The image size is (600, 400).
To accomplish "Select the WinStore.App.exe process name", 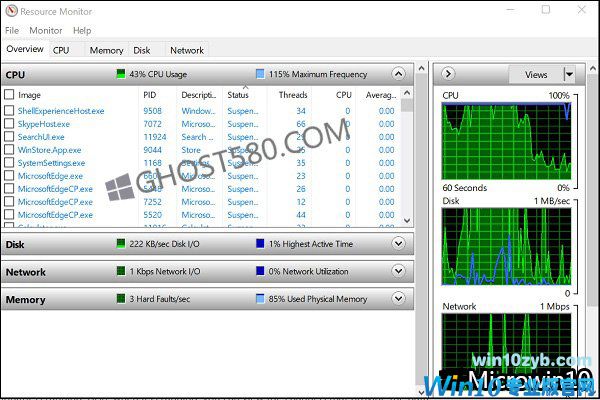I will (x=49, y=150).
